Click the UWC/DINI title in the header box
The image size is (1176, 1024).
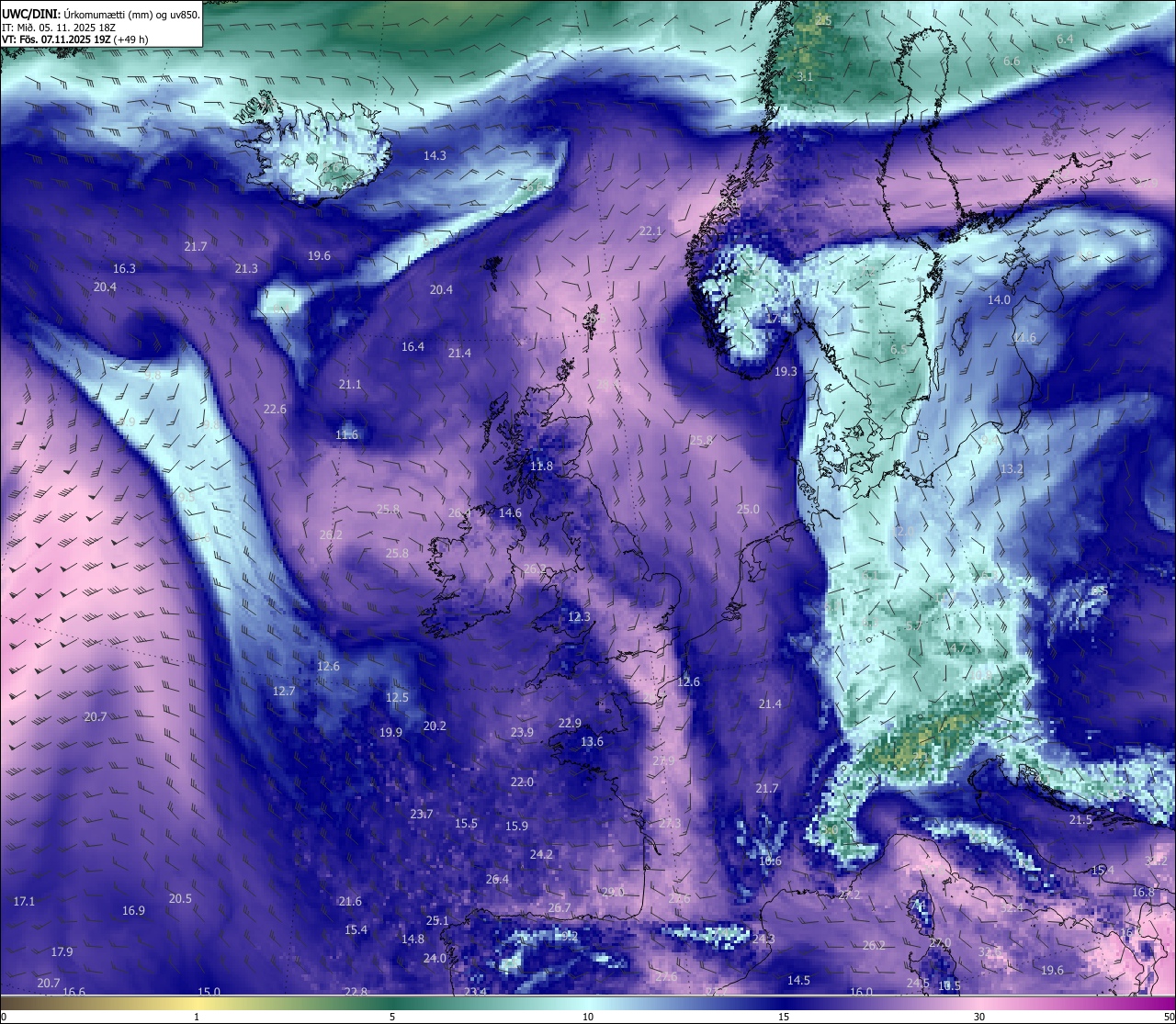32,14
